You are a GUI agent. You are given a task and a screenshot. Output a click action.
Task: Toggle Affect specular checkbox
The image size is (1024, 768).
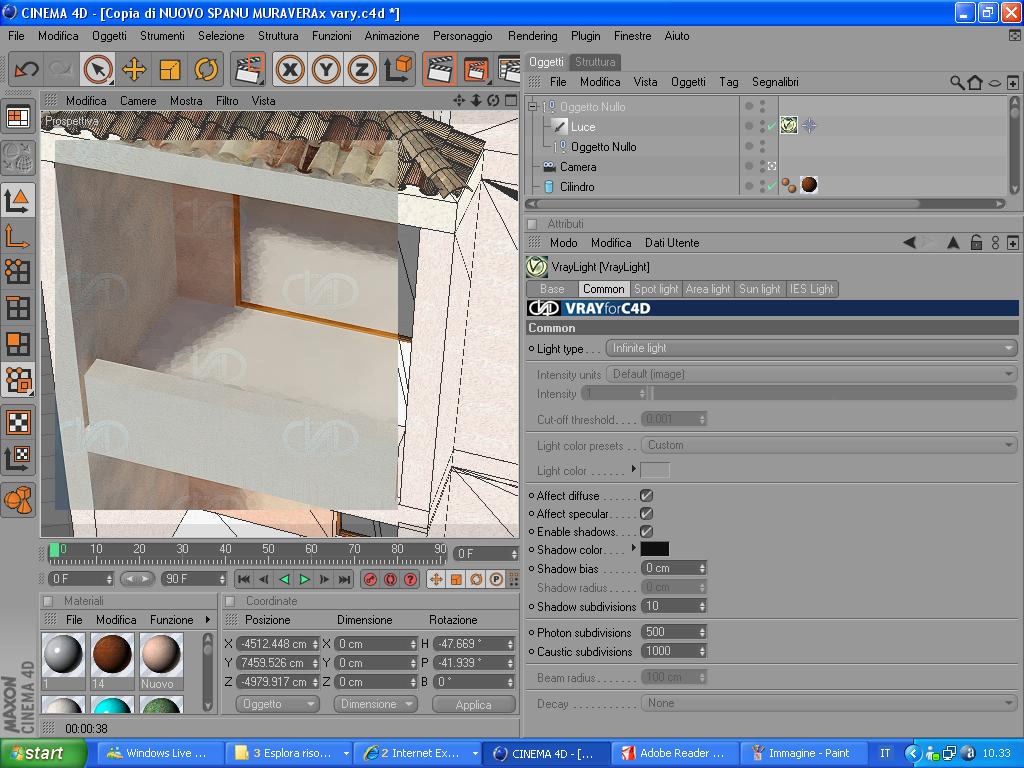pyautogui.click(x=646, y=514)
